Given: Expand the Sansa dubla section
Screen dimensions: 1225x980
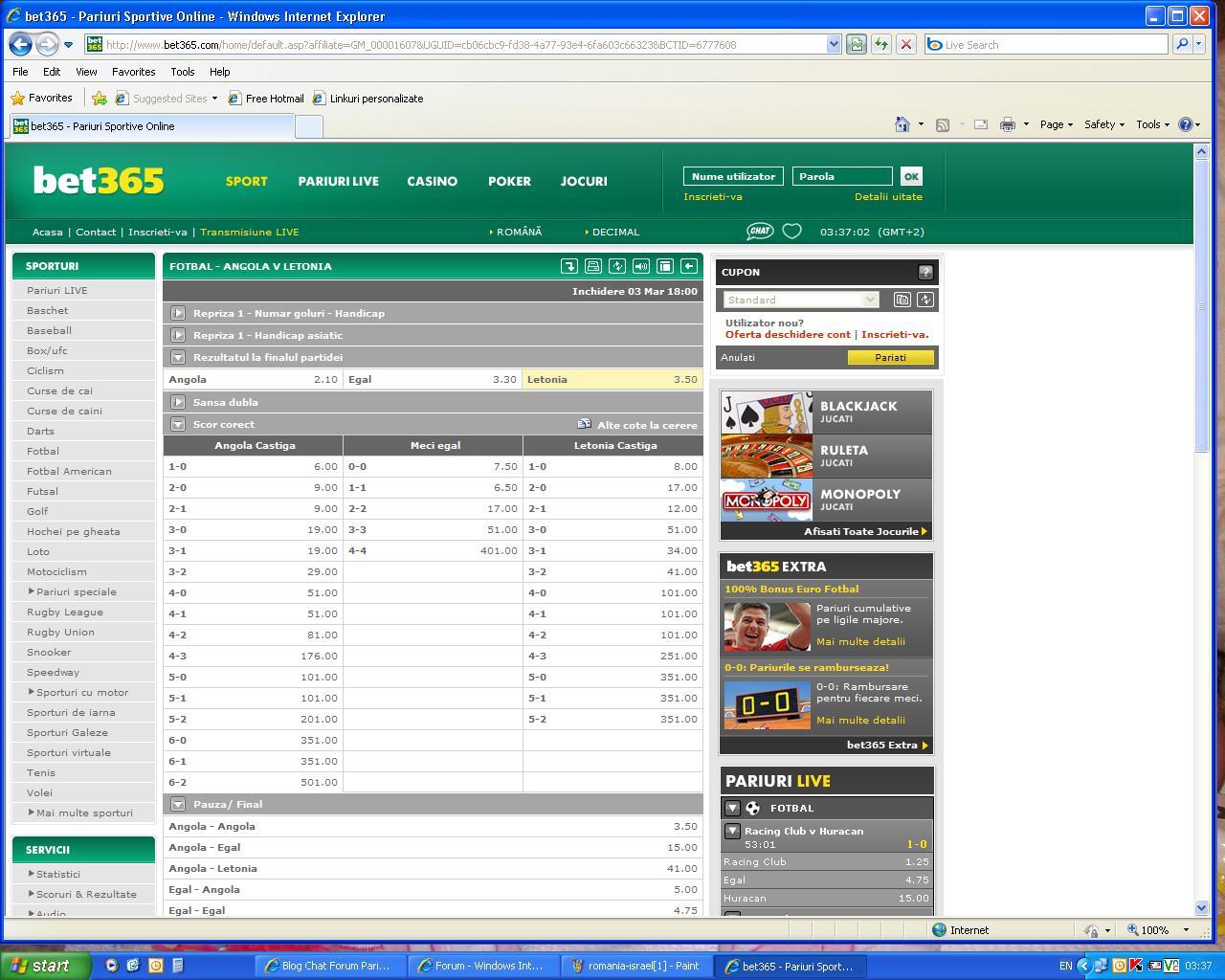Looking at the screenshot, I should point(178,402).
